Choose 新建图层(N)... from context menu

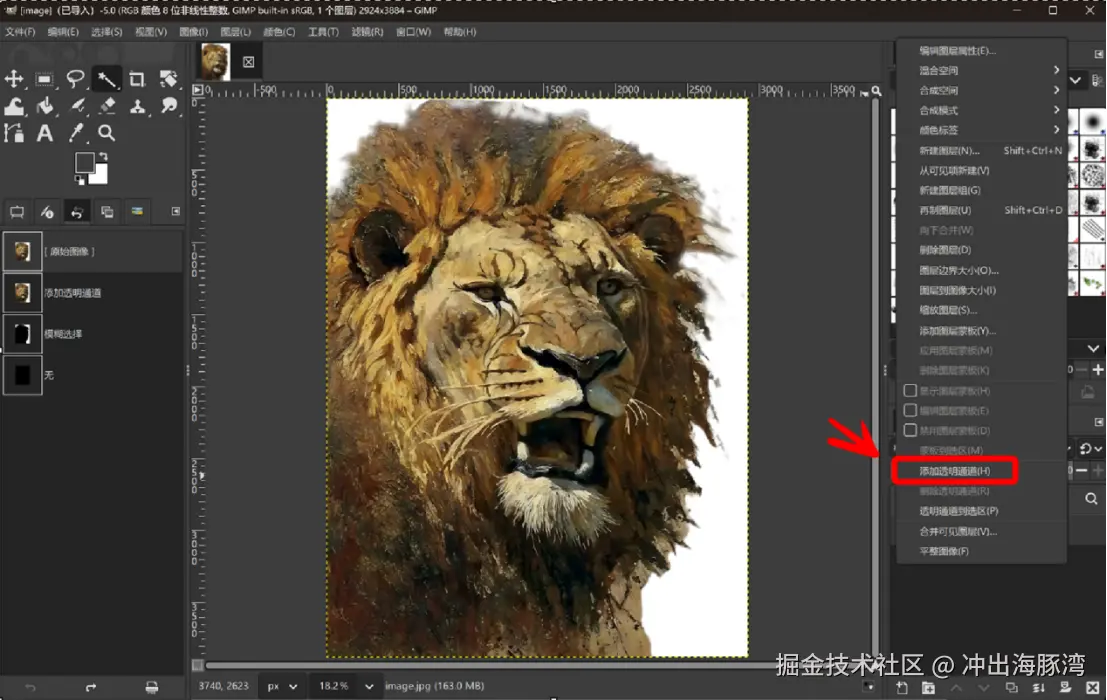pos(981,150)
